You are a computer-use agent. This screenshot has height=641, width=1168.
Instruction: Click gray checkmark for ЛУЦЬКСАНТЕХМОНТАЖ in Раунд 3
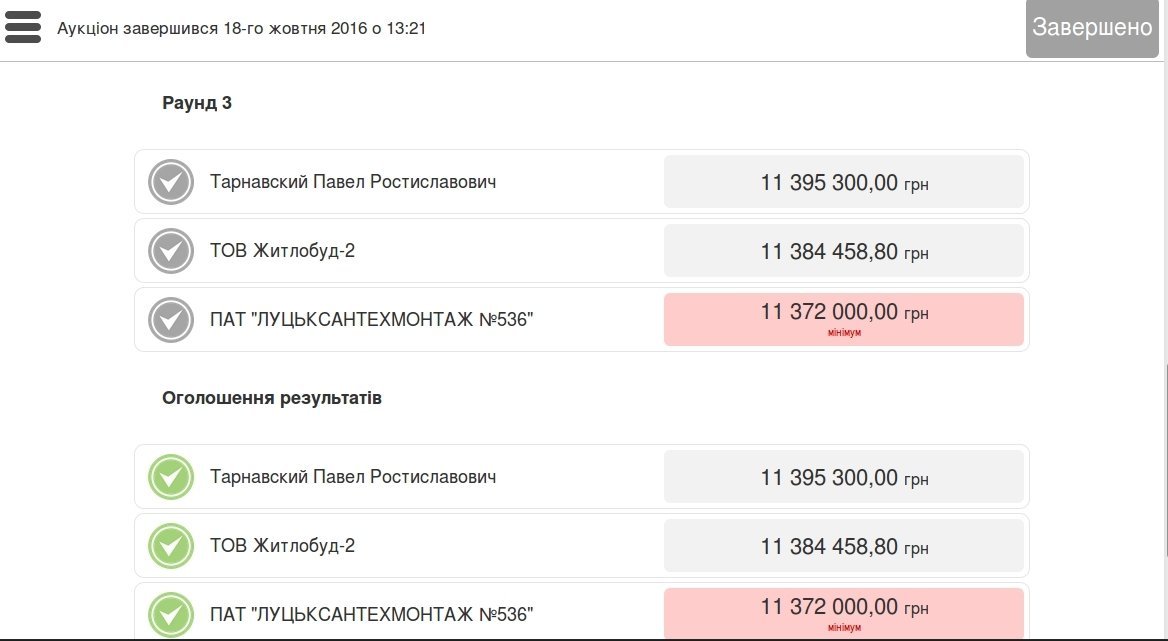tap(171, 320)
